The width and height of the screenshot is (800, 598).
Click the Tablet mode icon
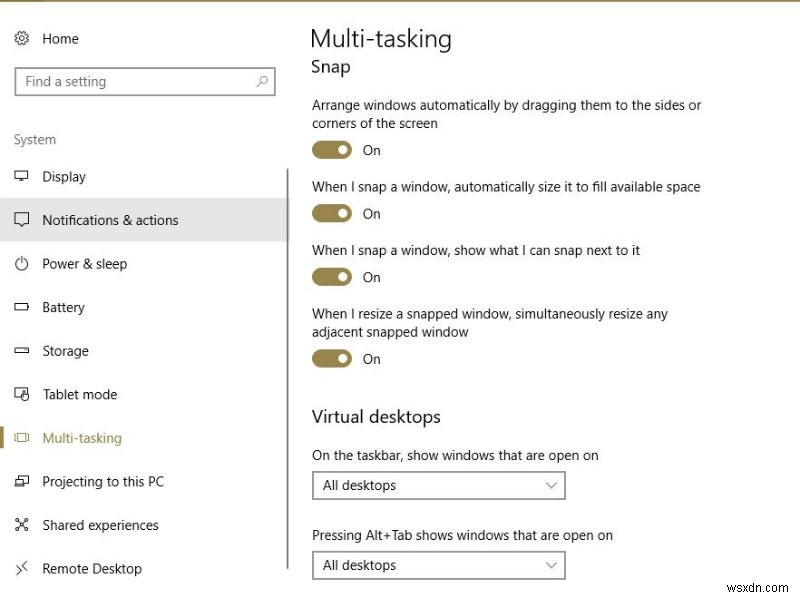(x=21, y=394)
